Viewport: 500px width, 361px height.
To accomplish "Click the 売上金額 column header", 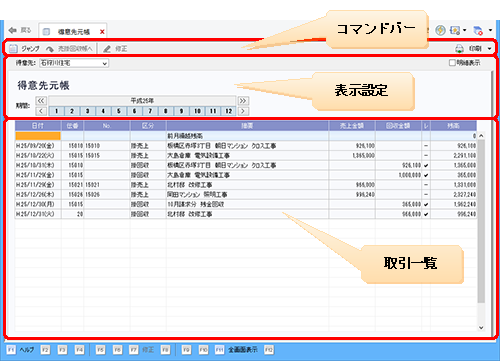I will (x=352, y=126).
